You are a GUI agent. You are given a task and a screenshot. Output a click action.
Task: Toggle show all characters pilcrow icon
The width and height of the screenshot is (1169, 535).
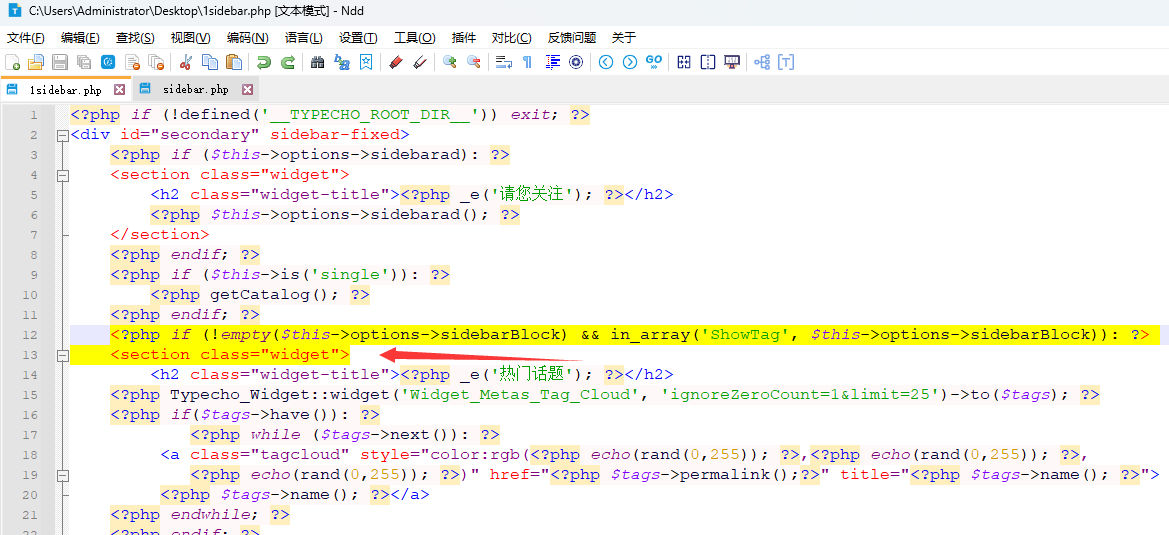tap(528, 62)
